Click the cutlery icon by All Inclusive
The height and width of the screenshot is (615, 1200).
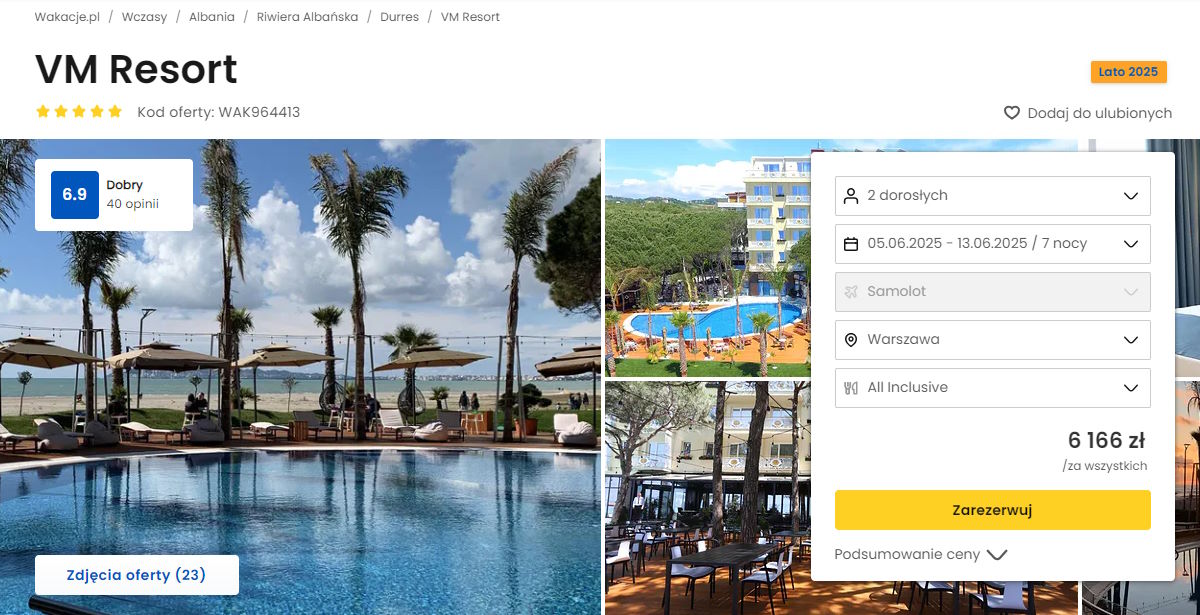tap(851, 388)
